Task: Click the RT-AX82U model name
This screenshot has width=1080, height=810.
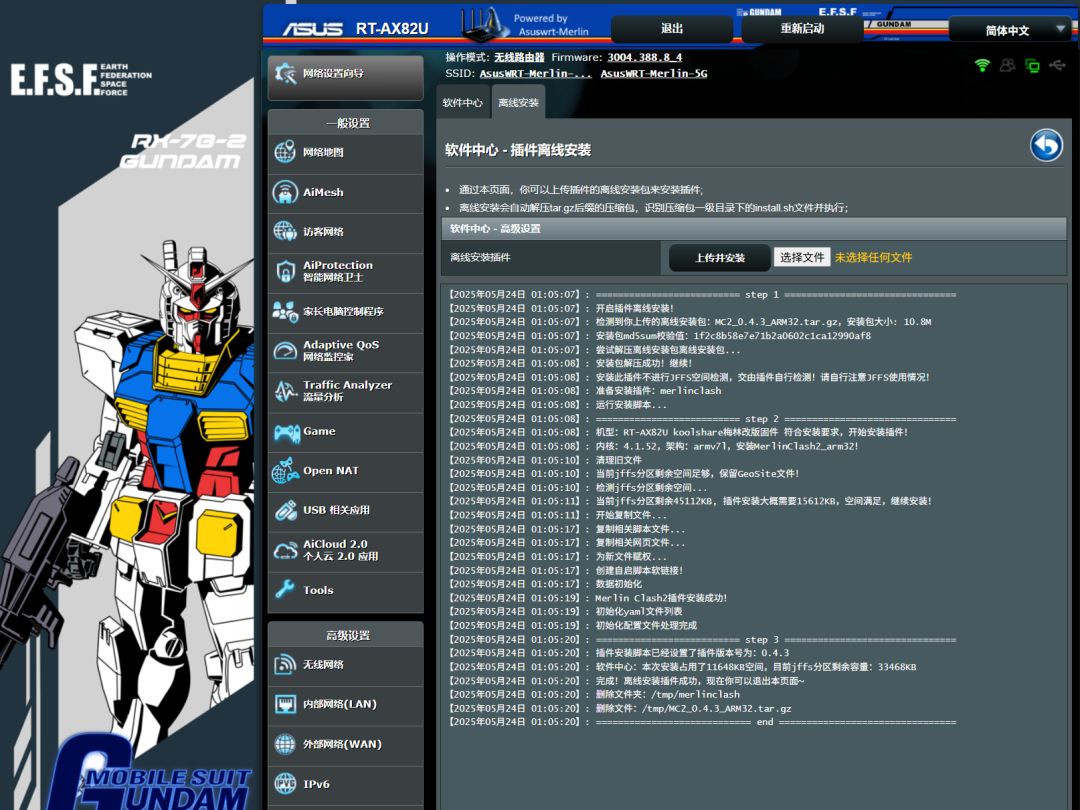Action: point(392,29)
